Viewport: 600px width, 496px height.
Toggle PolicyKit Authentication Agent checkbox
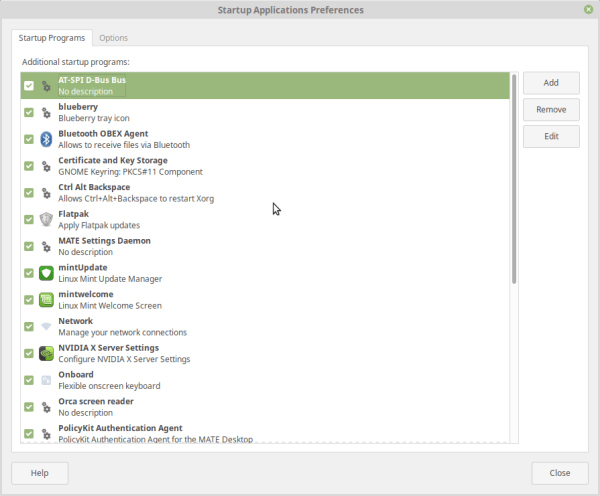(29, 434)
